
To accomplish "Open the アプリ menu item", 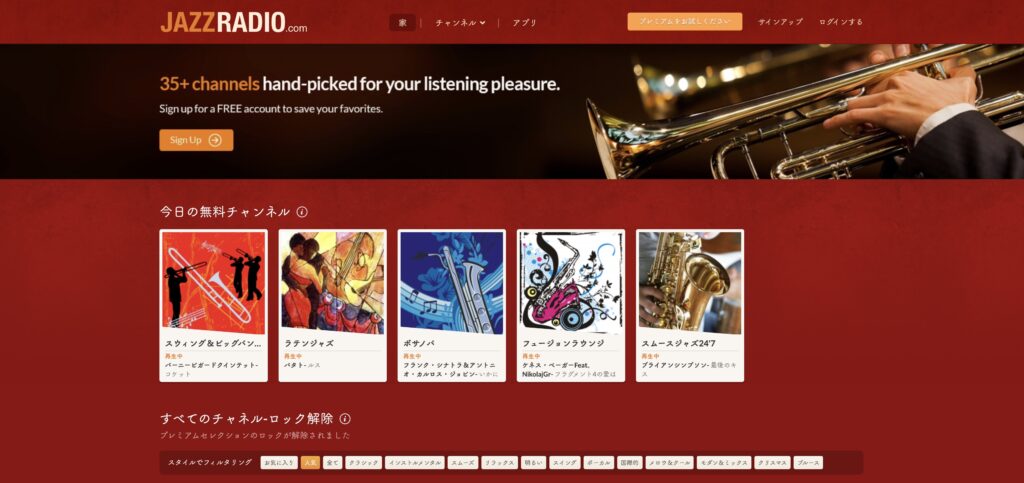I will (x=524, y=22).
